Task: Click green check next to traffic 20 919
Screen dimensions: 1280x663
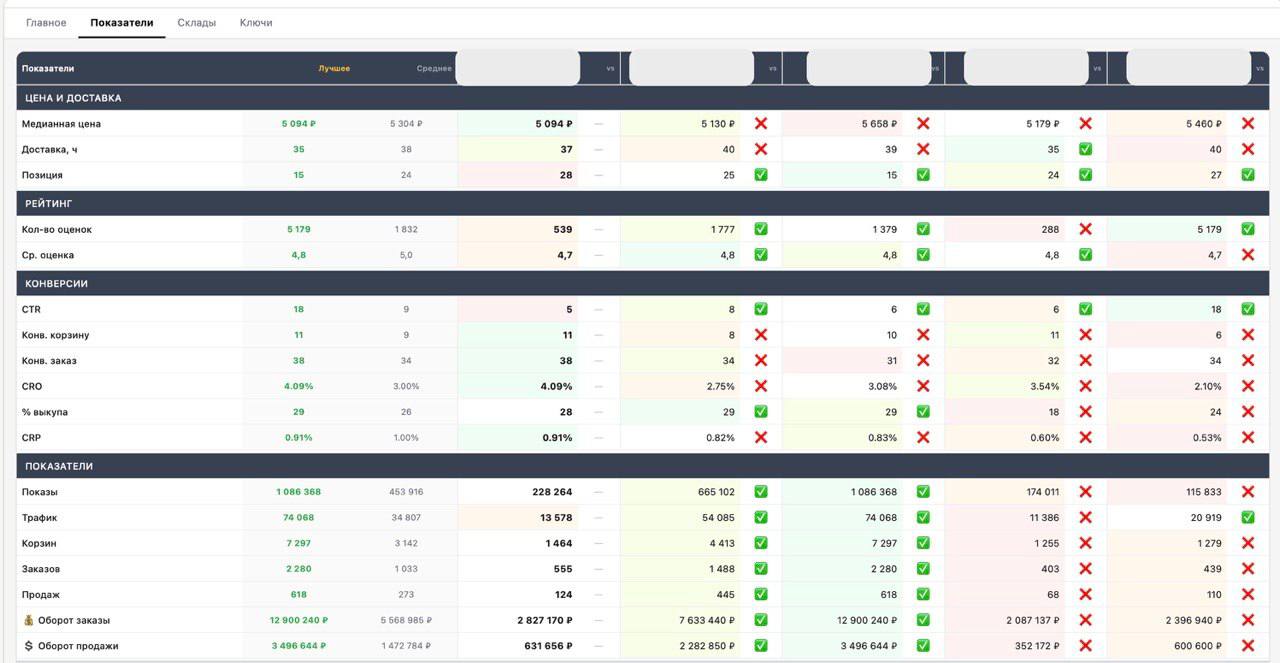Action: [1247, 517]
